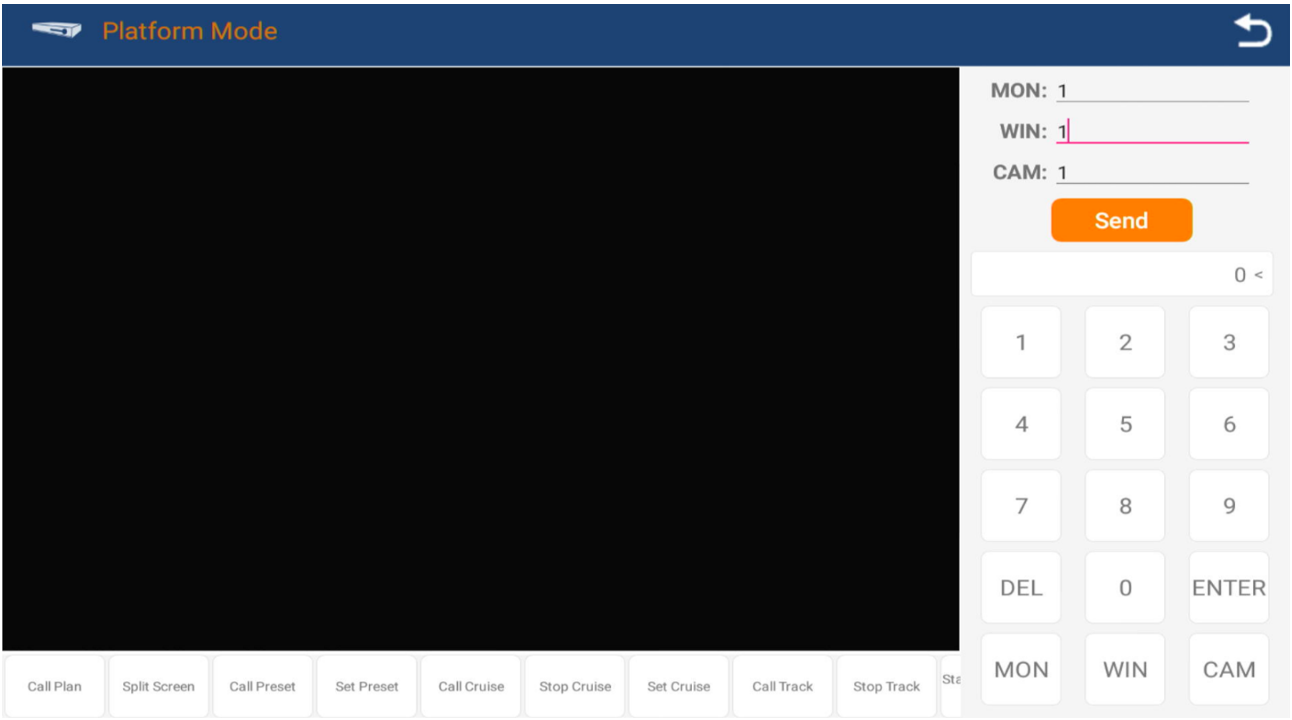The image size is (1292, 720).
Task: Click Call Preset in bottom toolbar
Action: click(263, 687)
